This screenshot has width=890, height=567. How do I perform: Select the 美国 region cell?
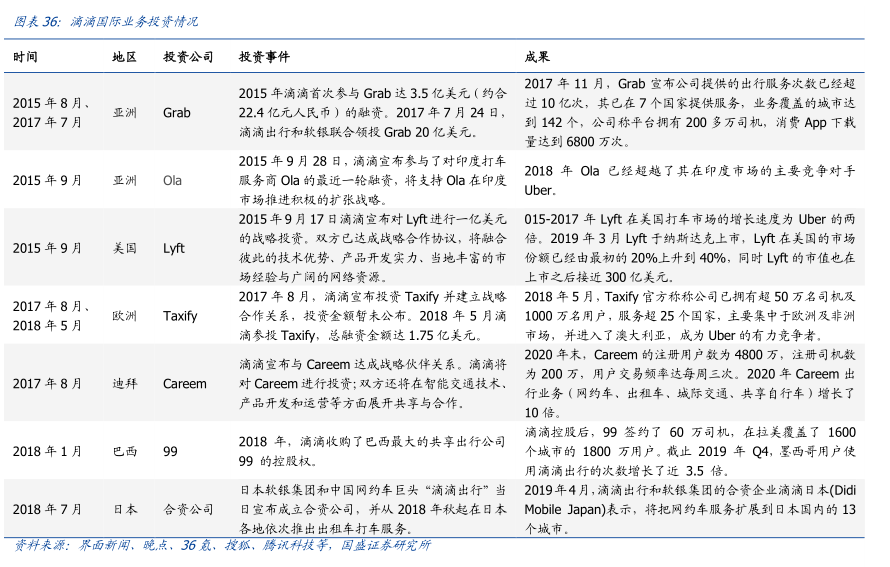[x=124, y=248]
